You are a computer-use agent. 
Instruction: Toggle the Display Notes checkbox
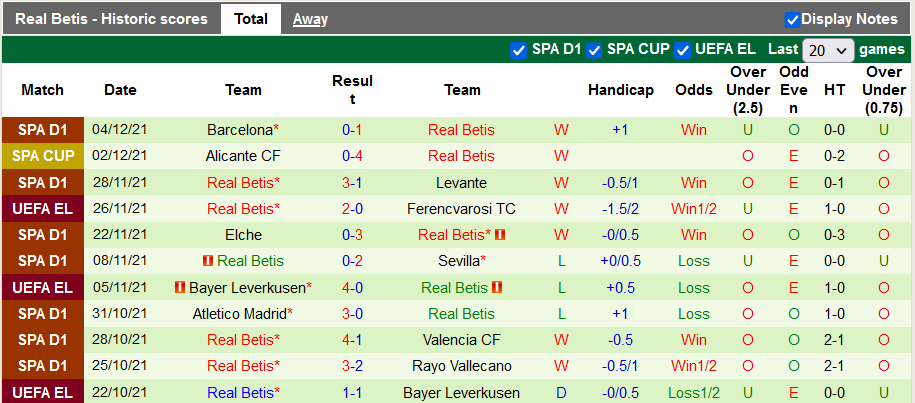(x=792, y=19)
